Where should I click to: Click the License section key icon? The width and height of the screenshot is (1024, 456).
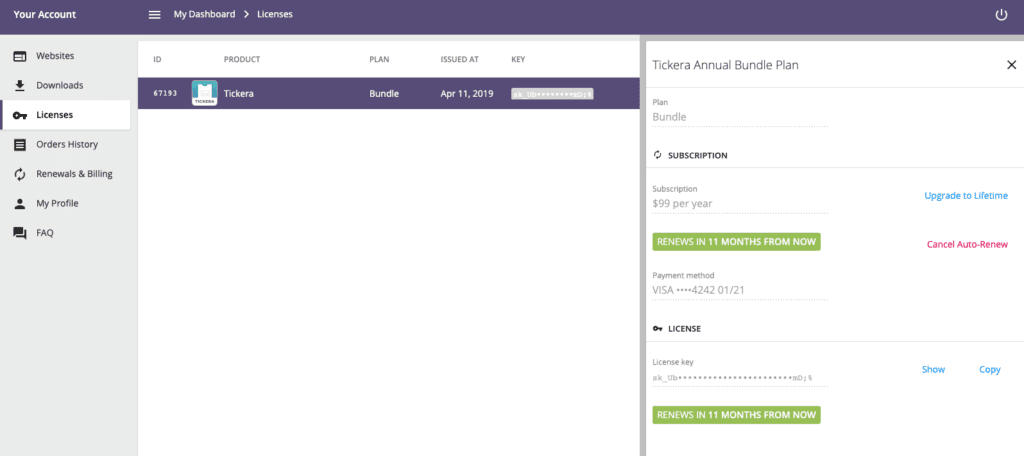[658, 329]
